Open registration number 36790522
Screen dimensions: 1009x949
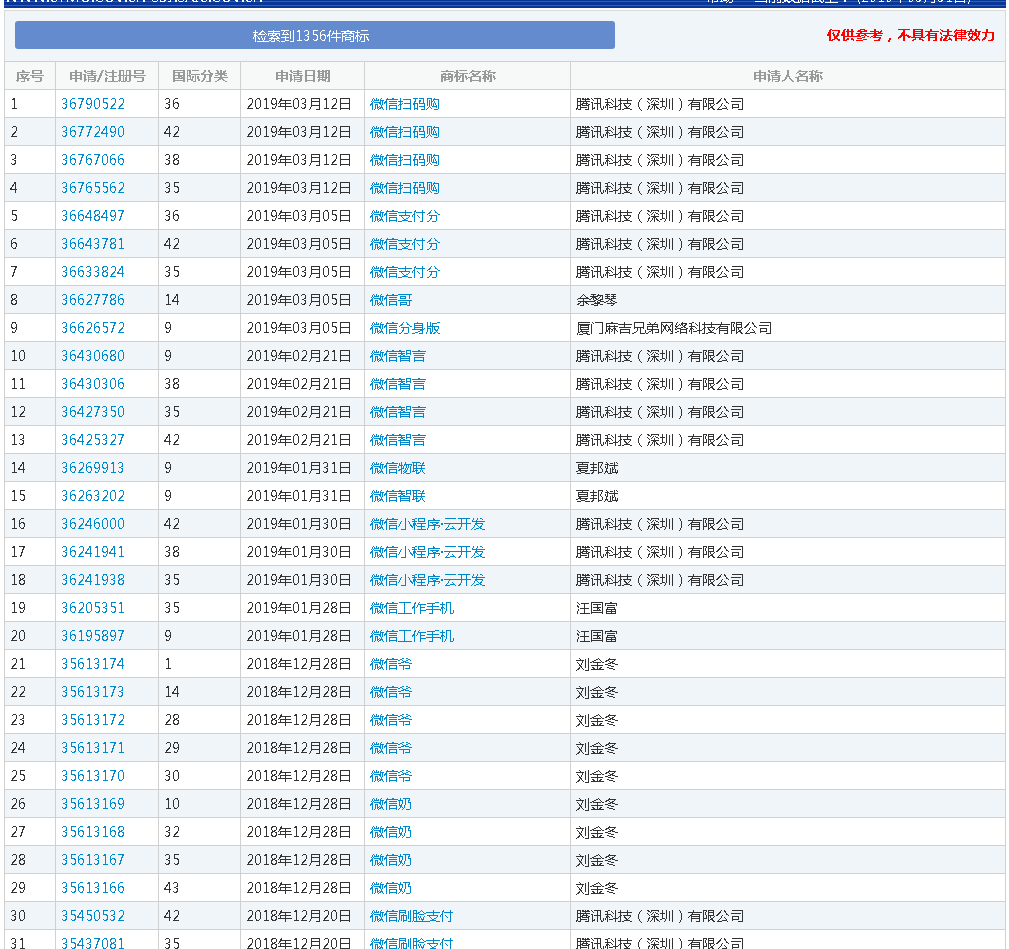[x=93, y=104]
